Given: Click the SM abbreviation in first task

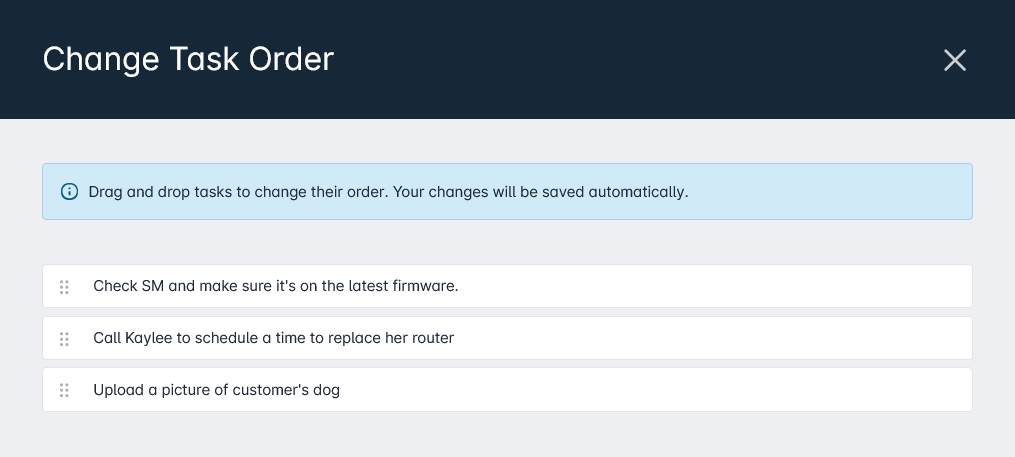Looking at the screenshot, I should pyautogui.click(x=153, y=286).
